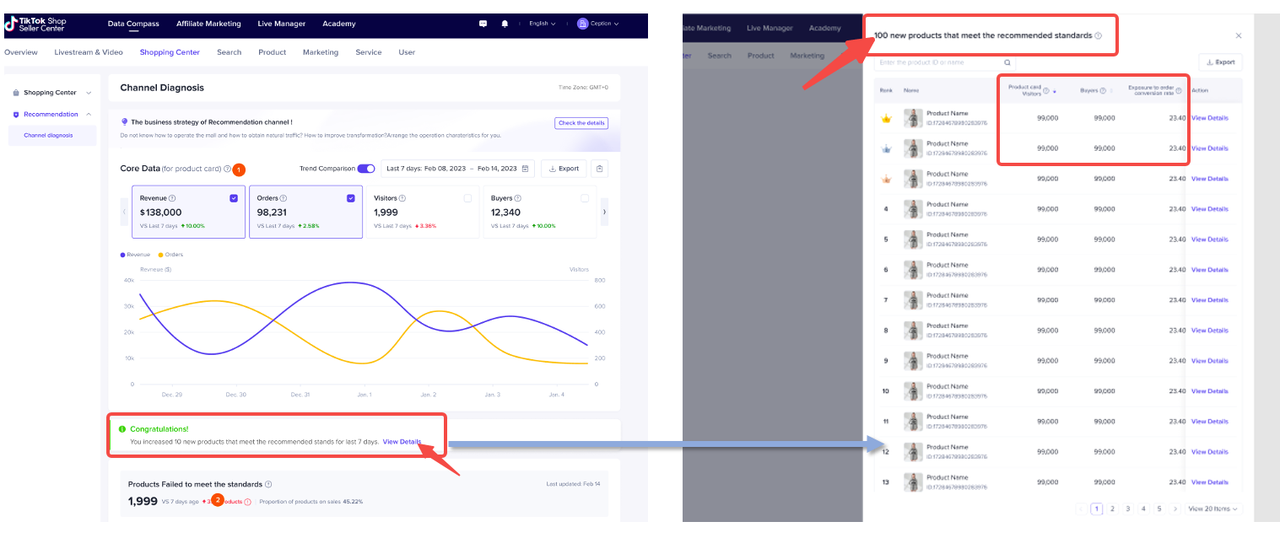The image size is (1280, 538).
Task: Check the Visitors metric checkbox
Action: click(468, 198)
